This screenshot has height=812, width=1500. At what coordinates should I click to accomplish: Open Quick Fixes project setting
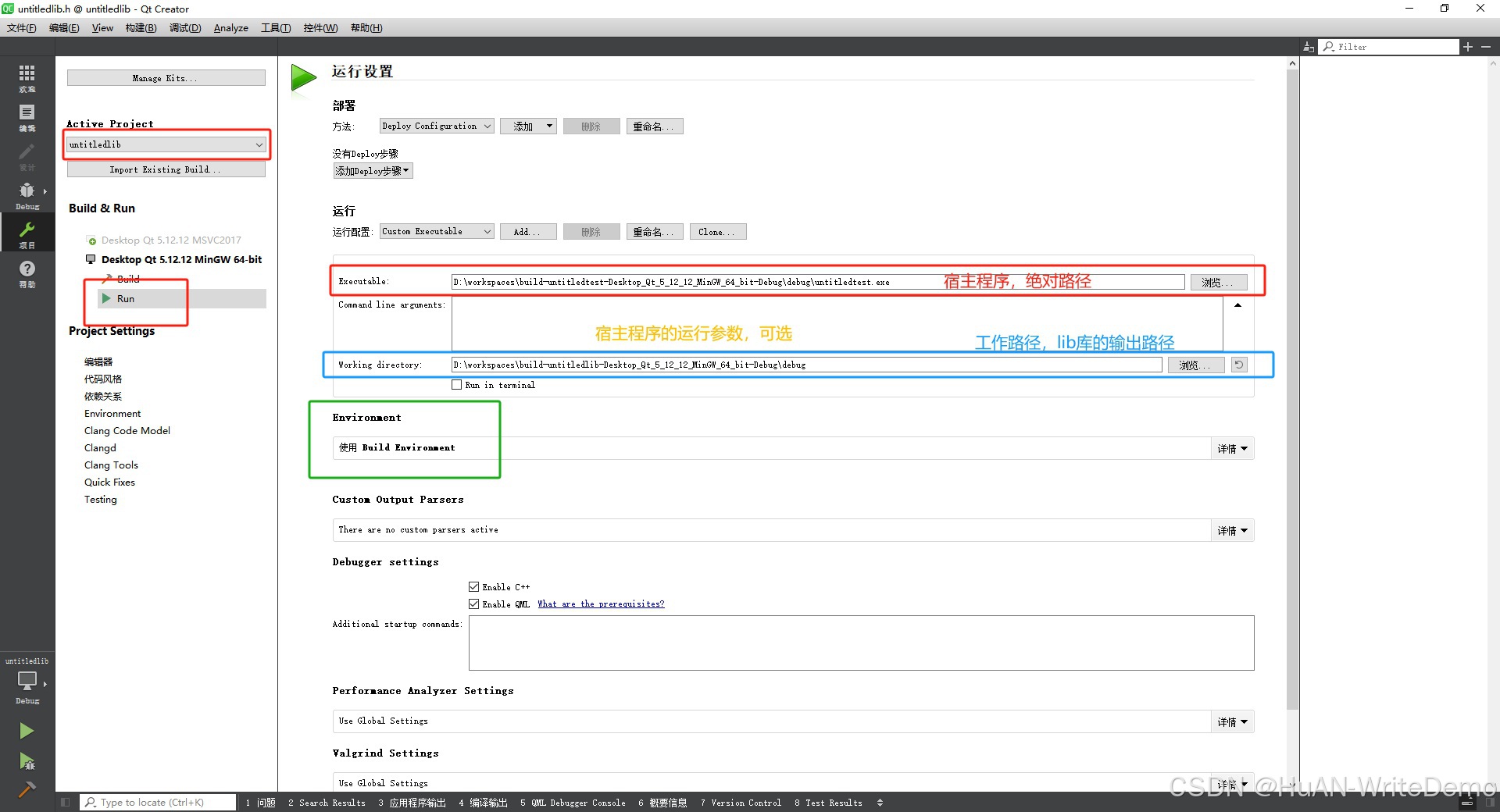(109, 482)
